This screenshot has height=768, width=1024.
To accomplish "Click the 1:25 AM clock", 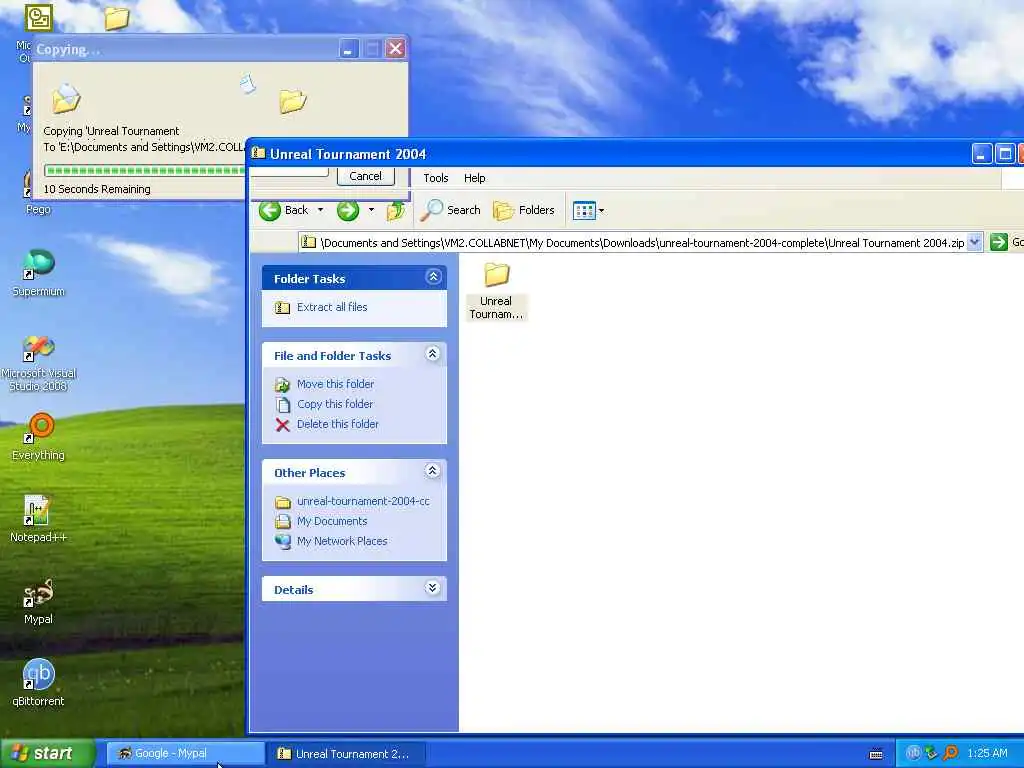I will (987, 753).
